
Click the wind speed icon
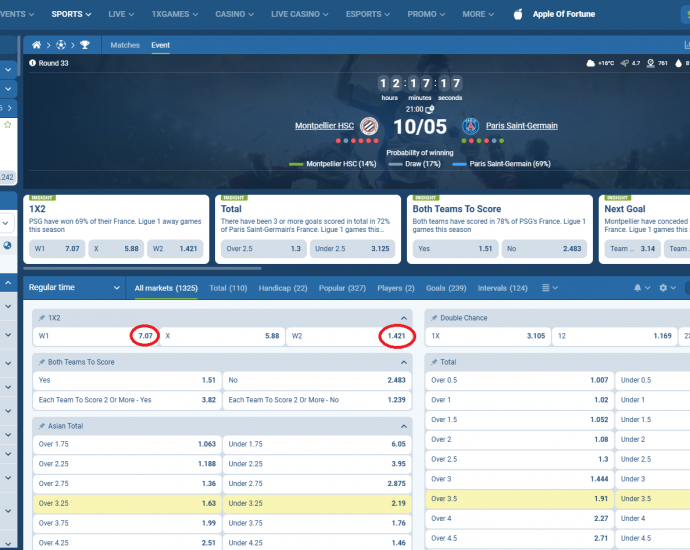click(624, 63)
